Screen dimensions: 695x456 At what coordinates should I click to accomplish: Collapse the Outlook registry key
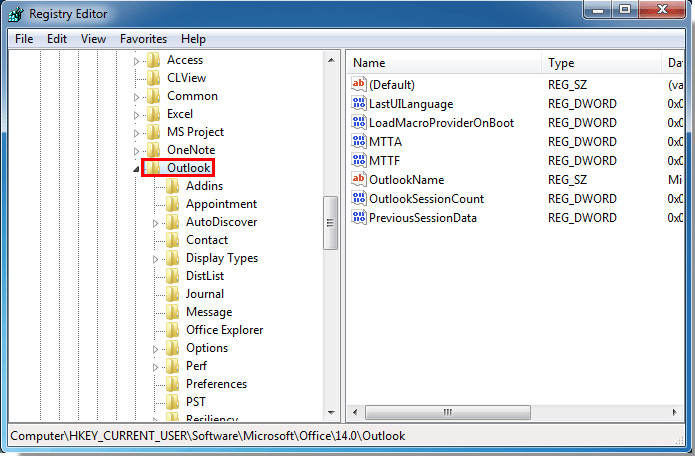click(x=137, y=169)
